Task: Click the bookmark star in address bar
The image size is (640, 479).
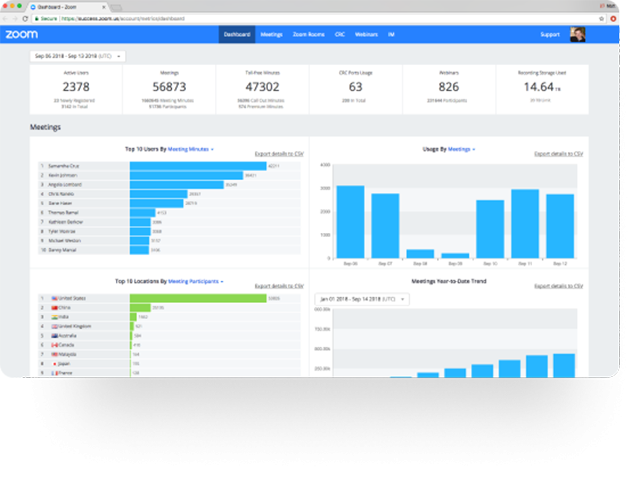Action: (601, 19)
